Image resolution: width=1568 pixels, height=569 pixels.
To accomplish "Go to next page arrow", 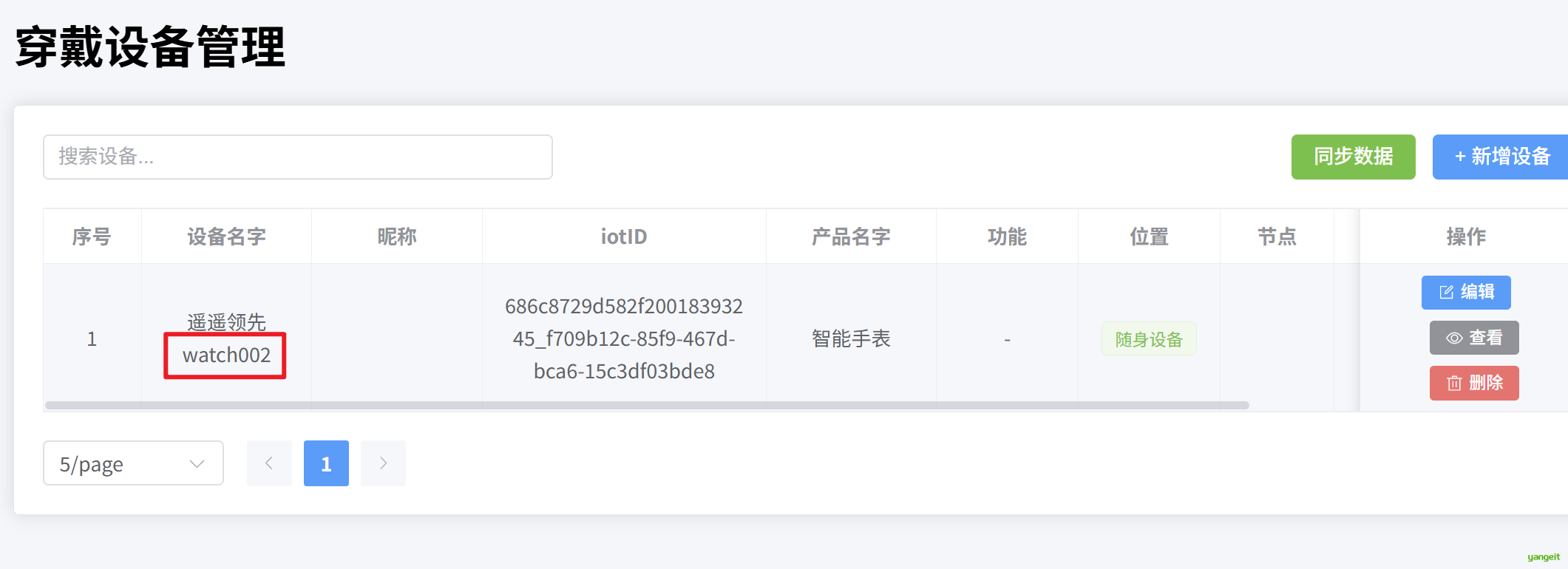I will [x=383, y=463].
